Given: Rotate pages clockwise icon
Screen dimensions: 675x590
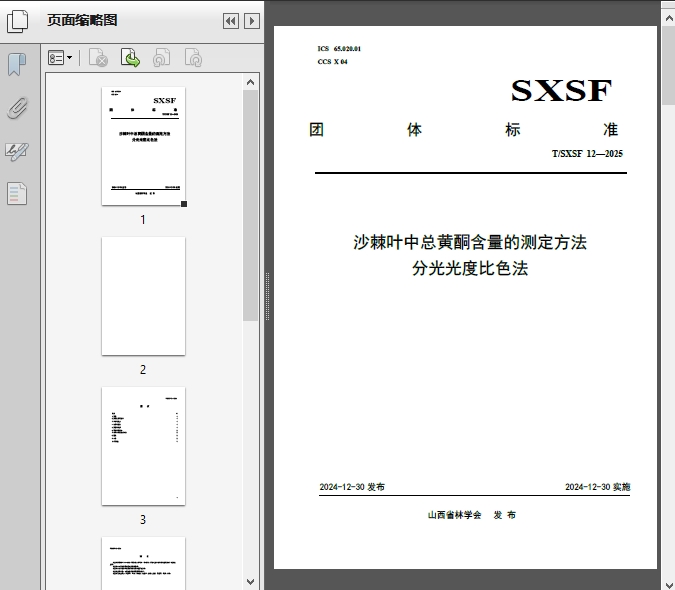Looking at the screenshot, I should pos(193,59).
